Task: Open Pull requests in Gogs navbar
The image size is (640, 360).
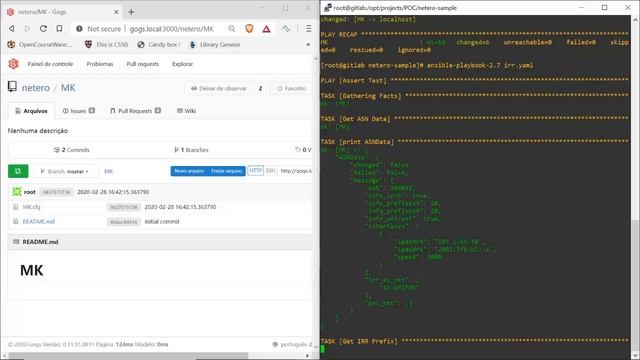Action: pyautogui.click(x=142, y=64)
